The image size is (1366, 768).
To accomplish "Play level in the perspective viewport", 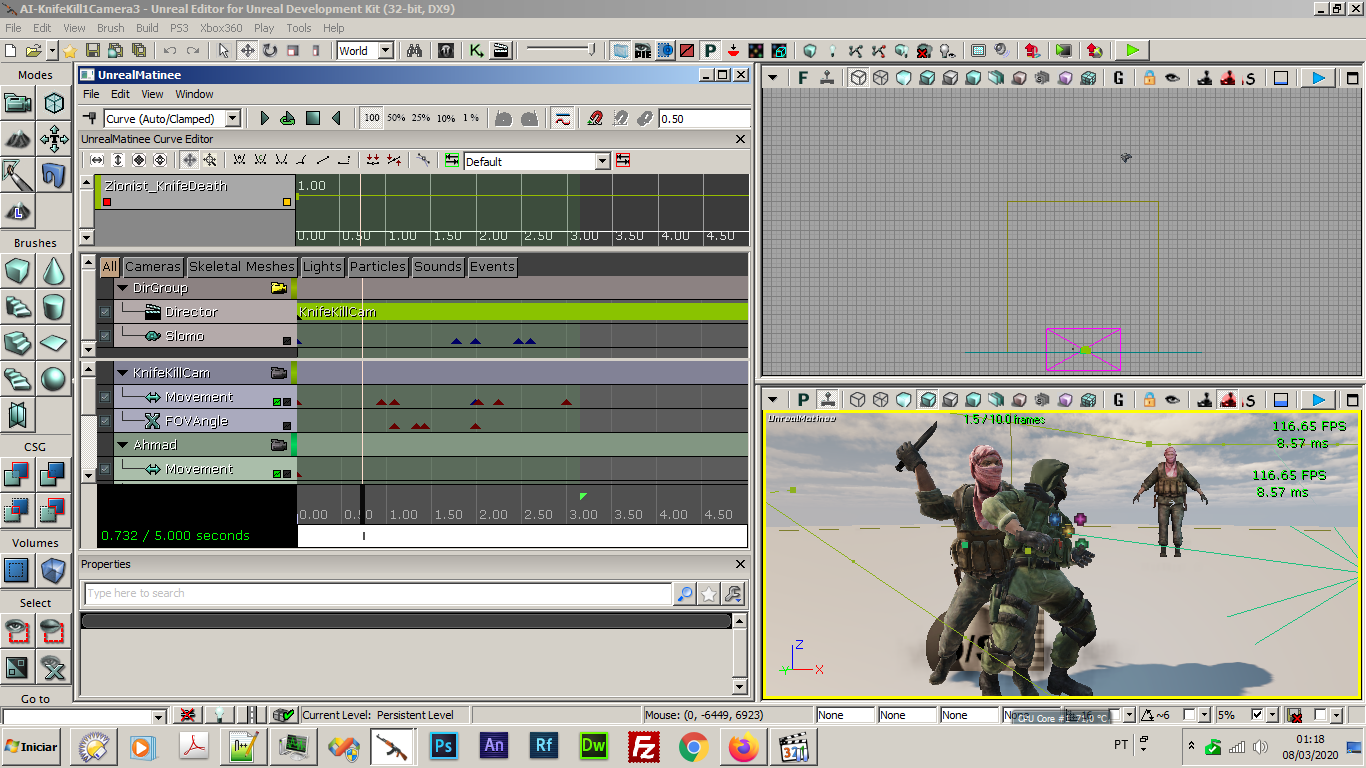I will coord(1319,400).
